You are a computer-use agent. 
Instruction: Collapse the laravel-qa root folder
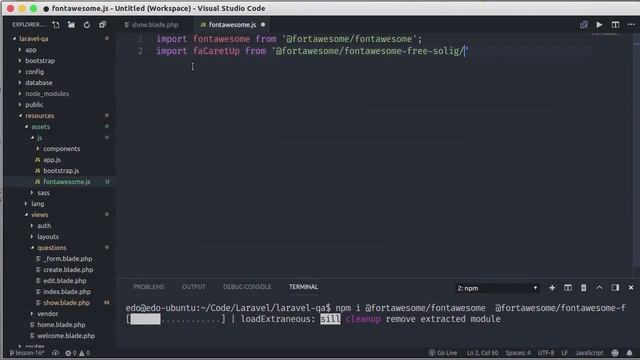pyautogui.click(x=33, y=39)
